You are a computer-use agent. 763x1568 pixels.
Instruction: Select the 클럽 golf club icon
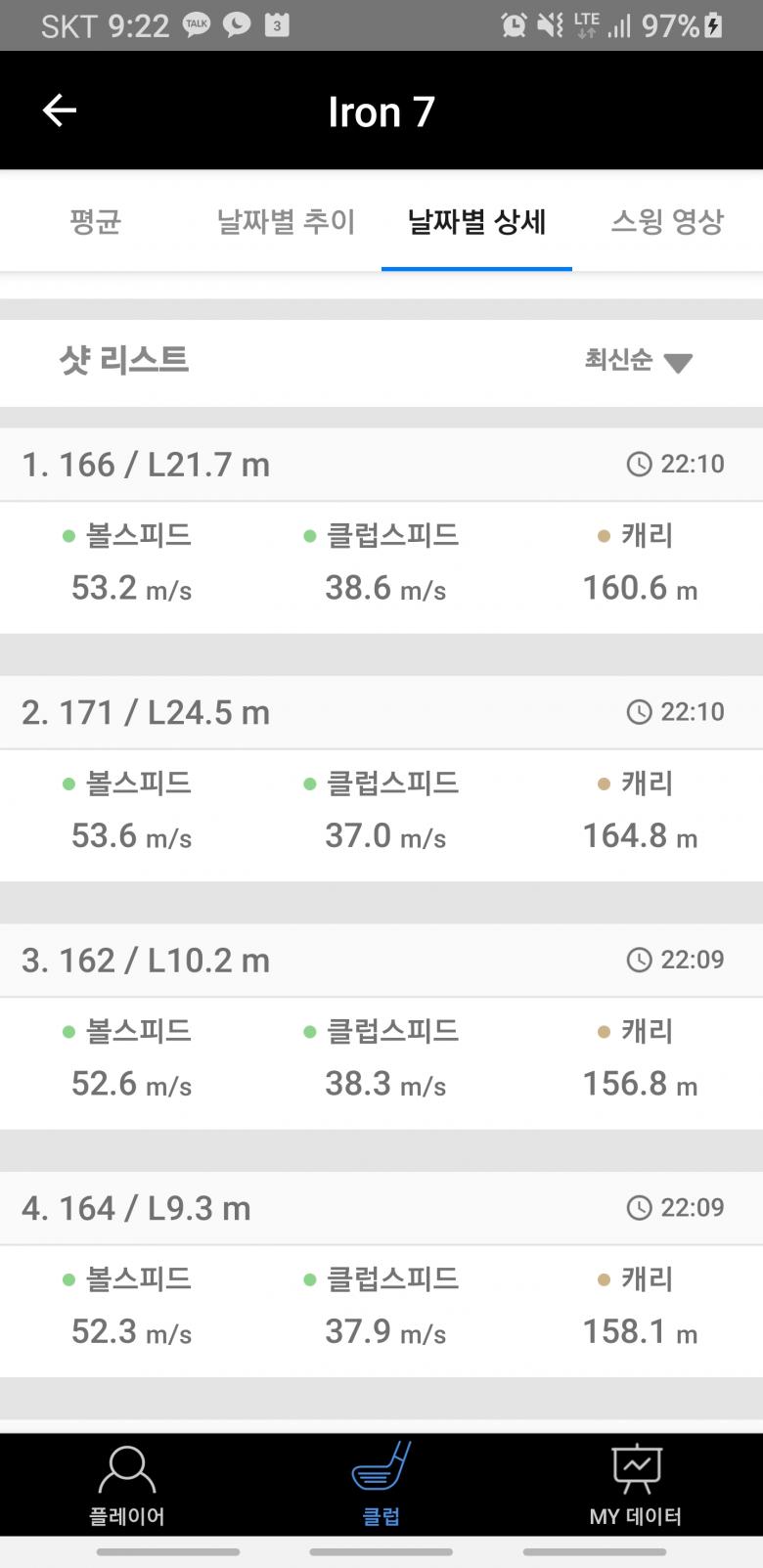(x=381, y=1468)
